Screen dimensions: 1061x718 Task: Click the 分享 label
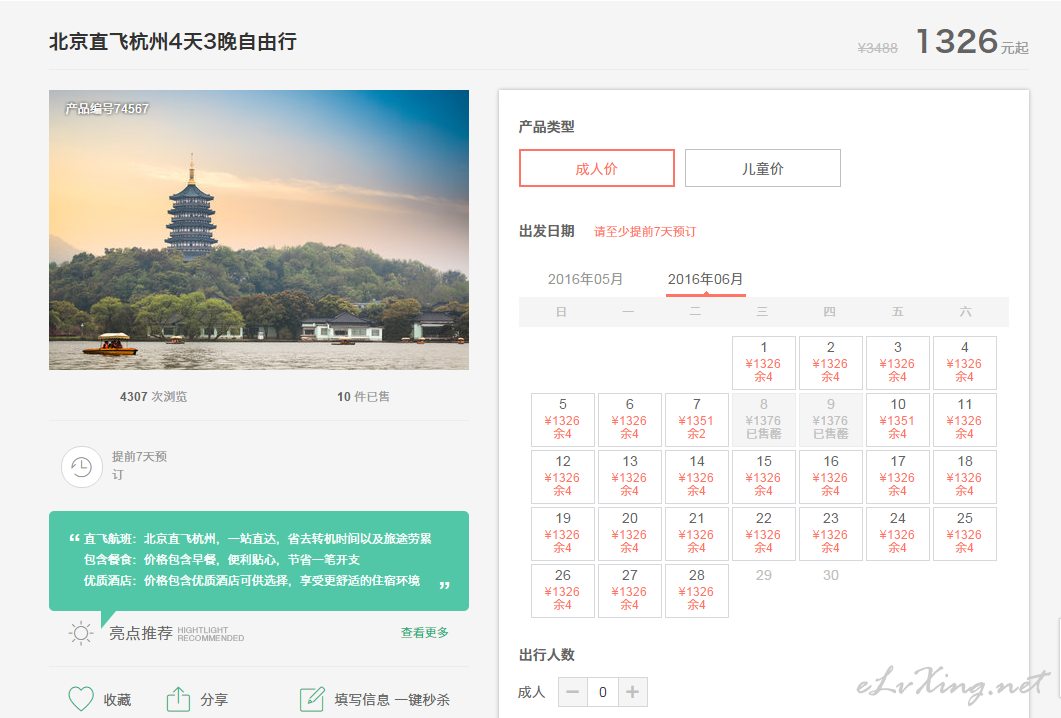click(214, 700)
